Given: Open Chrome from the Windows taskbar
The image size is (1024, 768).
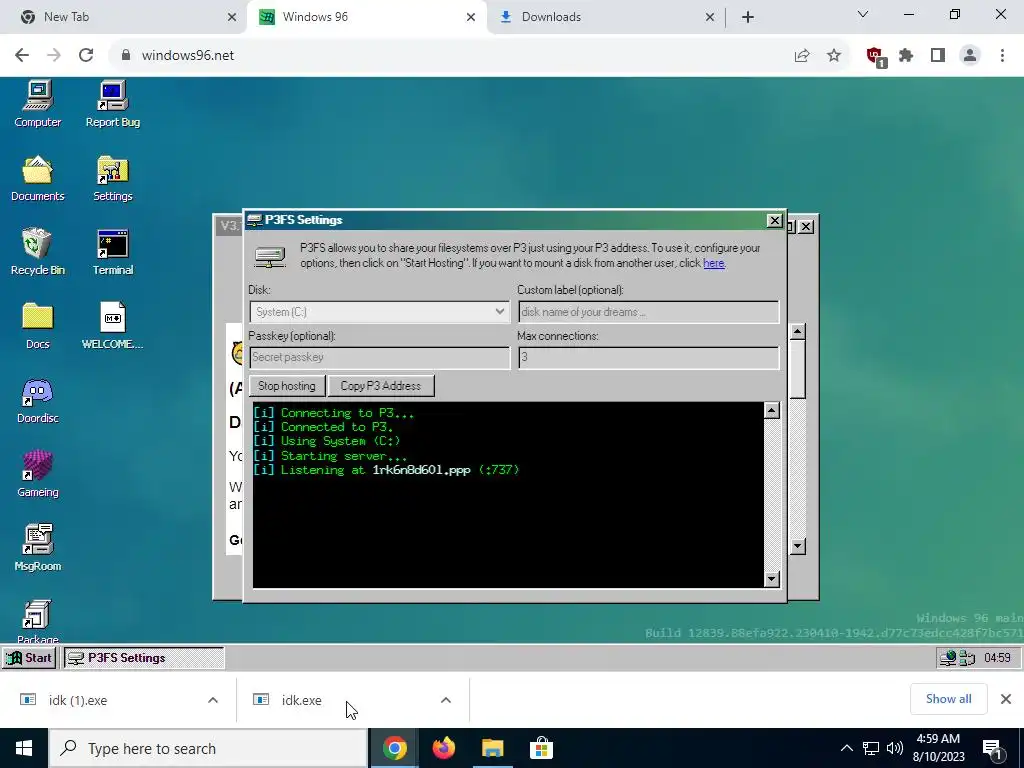Looking at the screenshot, I should [x=394, y=748].
